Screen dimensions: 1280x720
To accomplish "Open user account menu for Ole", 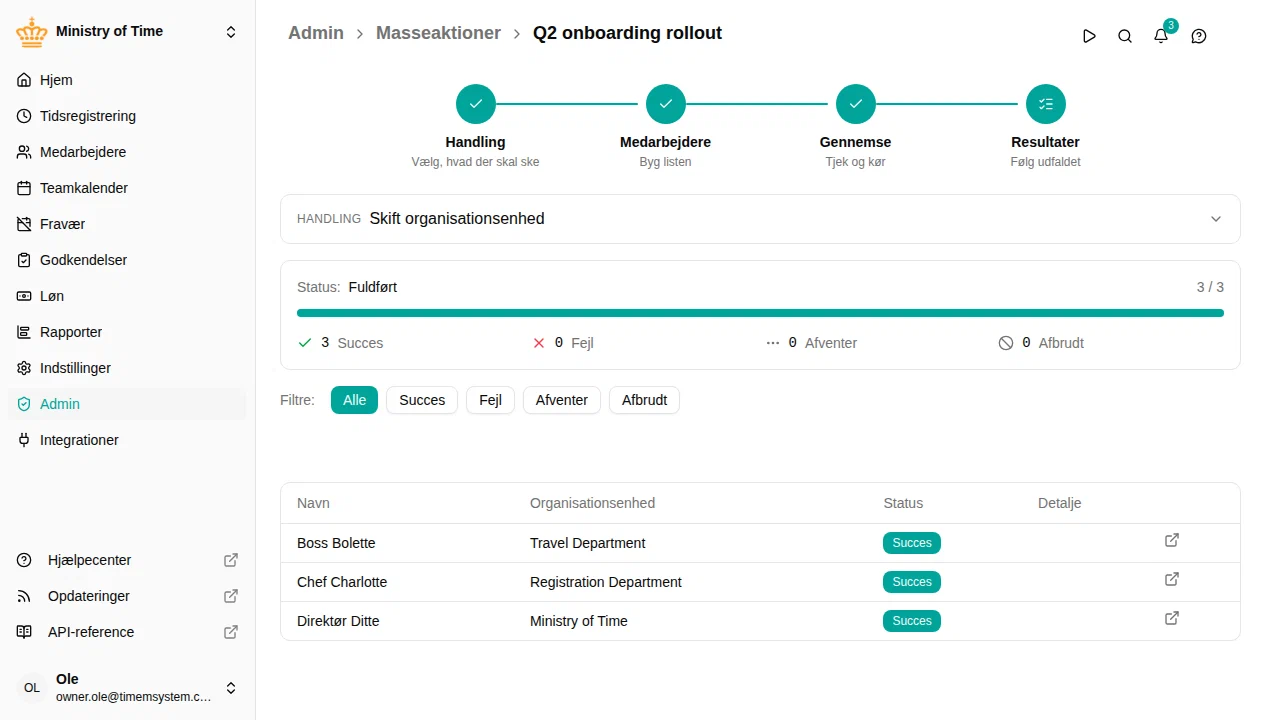I will pyautogui.click(x=127, y=688).
